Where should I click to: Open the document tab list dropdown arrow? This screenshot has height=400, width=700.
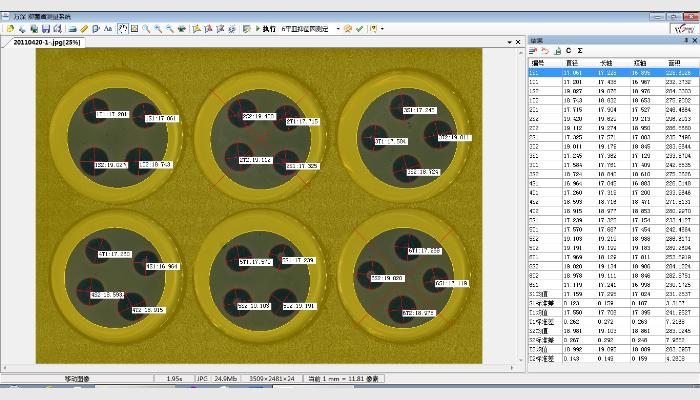(x=509, y=42)
